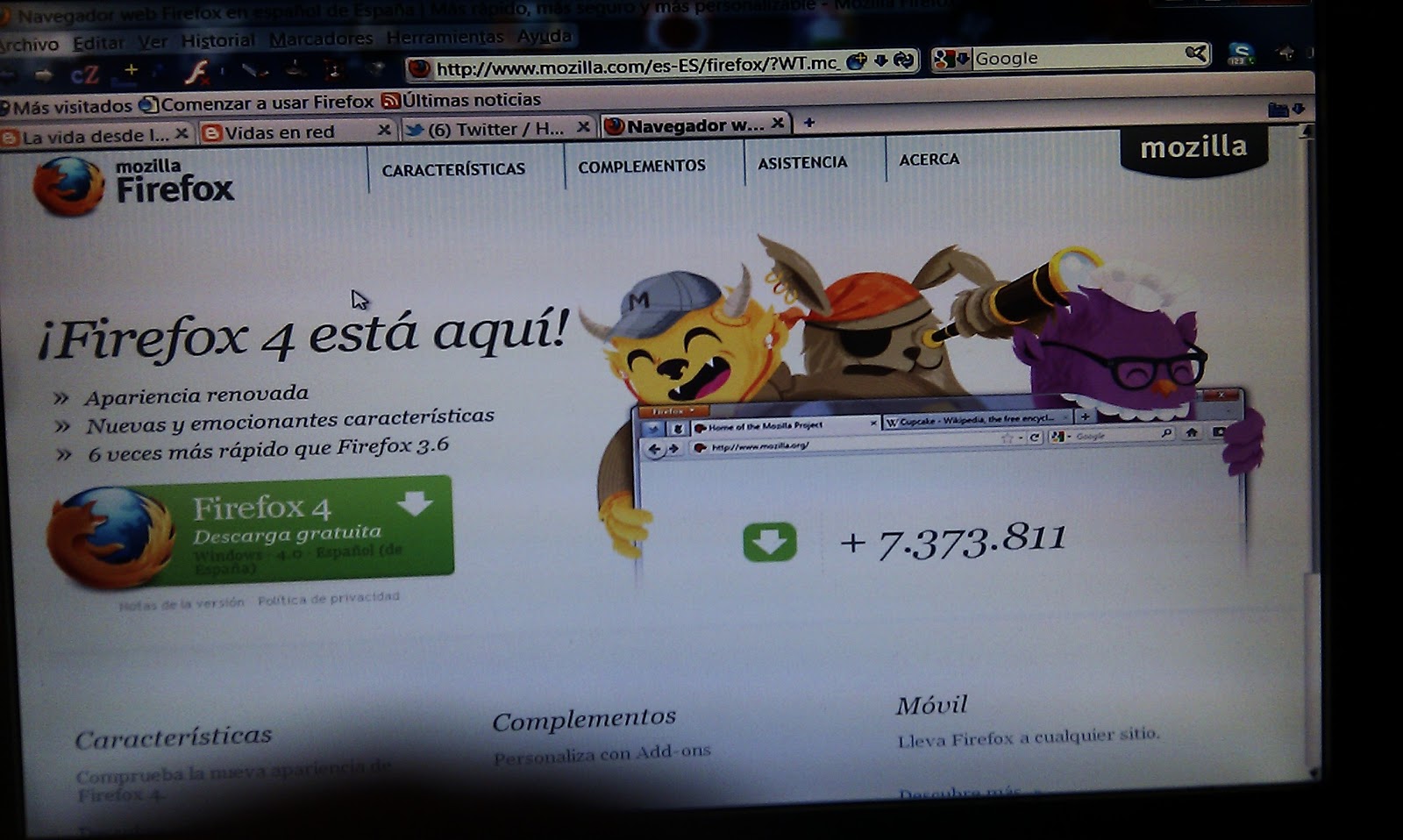
Task: Click the vertical scrollbar up arrow
Action: click(x=1307, y=132)
